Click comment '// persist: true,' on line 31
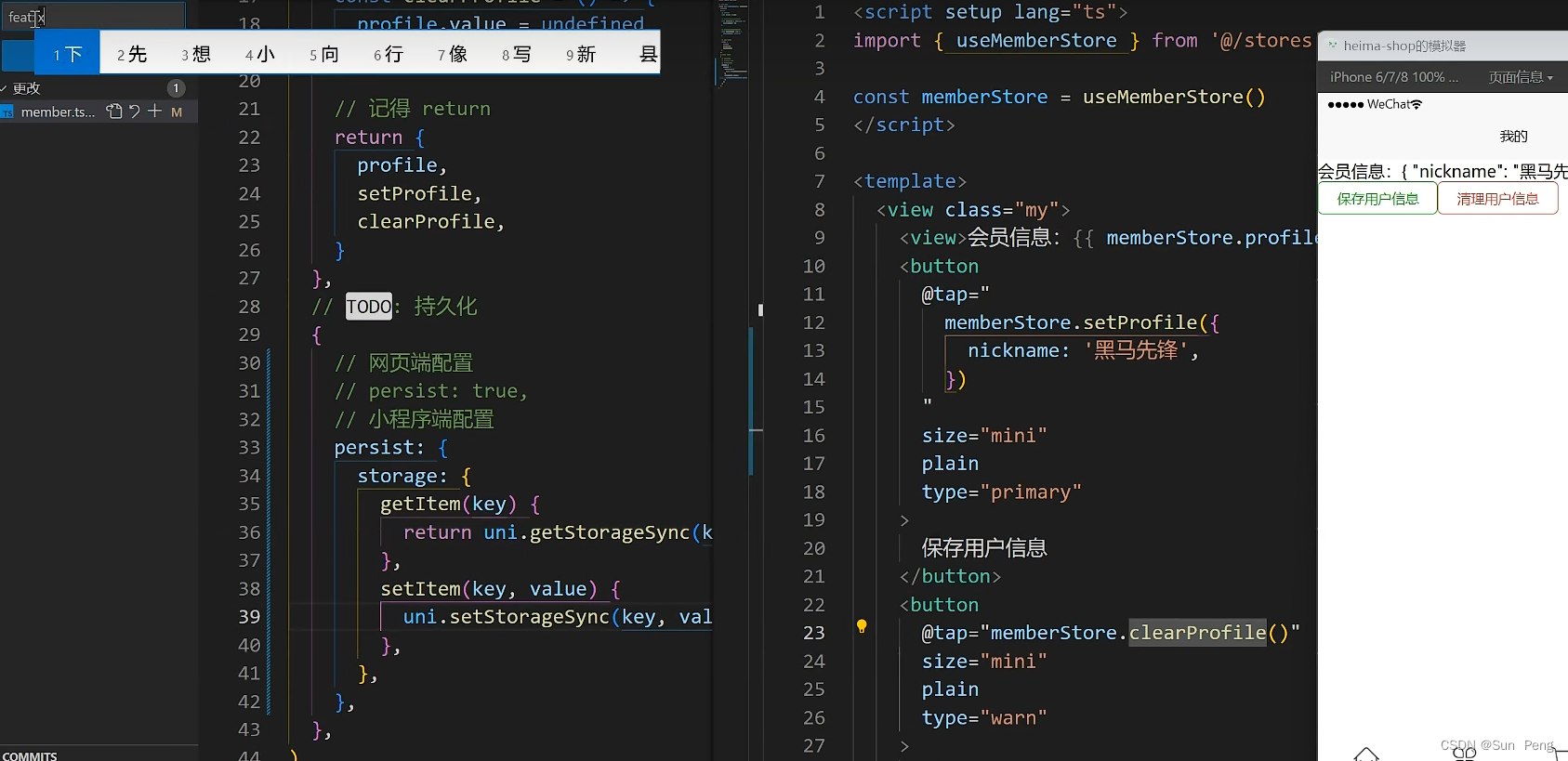This screenshot has width=1568, height=761. pyautogui.click(x=431, y=391)
